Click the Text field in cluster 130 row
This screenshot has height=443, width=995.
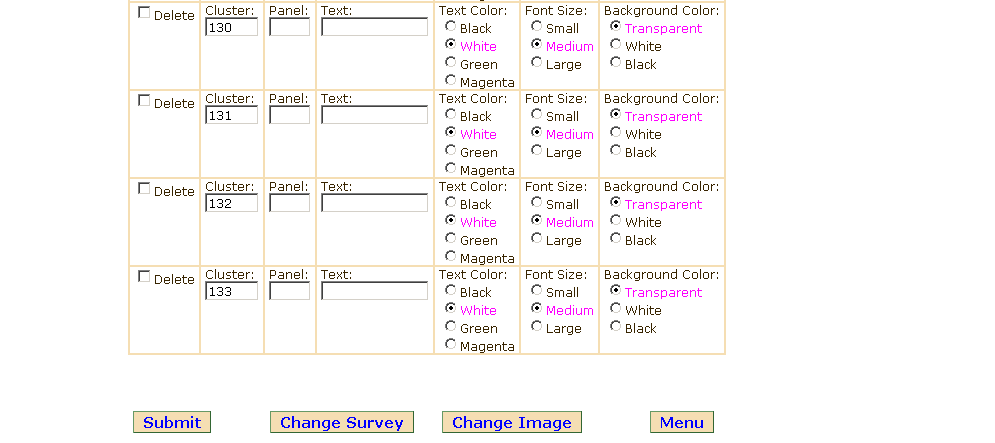tap(374, 28)
